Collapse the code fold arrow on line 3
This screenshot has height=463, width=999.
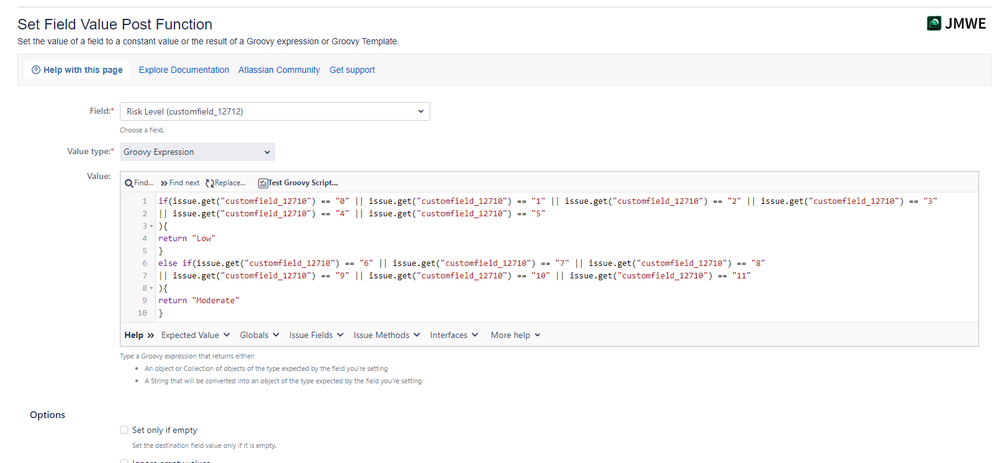(x=151, y=226)
